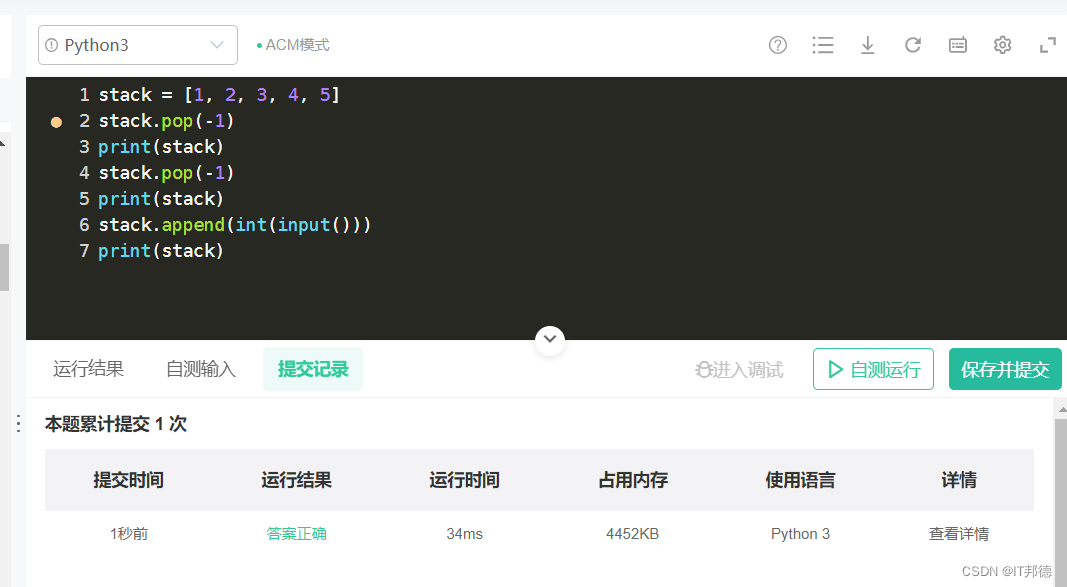Click the panel resize handle dots on left edge
The height and width of the screenshot is (587, 1067).
(x=18, y=424)
